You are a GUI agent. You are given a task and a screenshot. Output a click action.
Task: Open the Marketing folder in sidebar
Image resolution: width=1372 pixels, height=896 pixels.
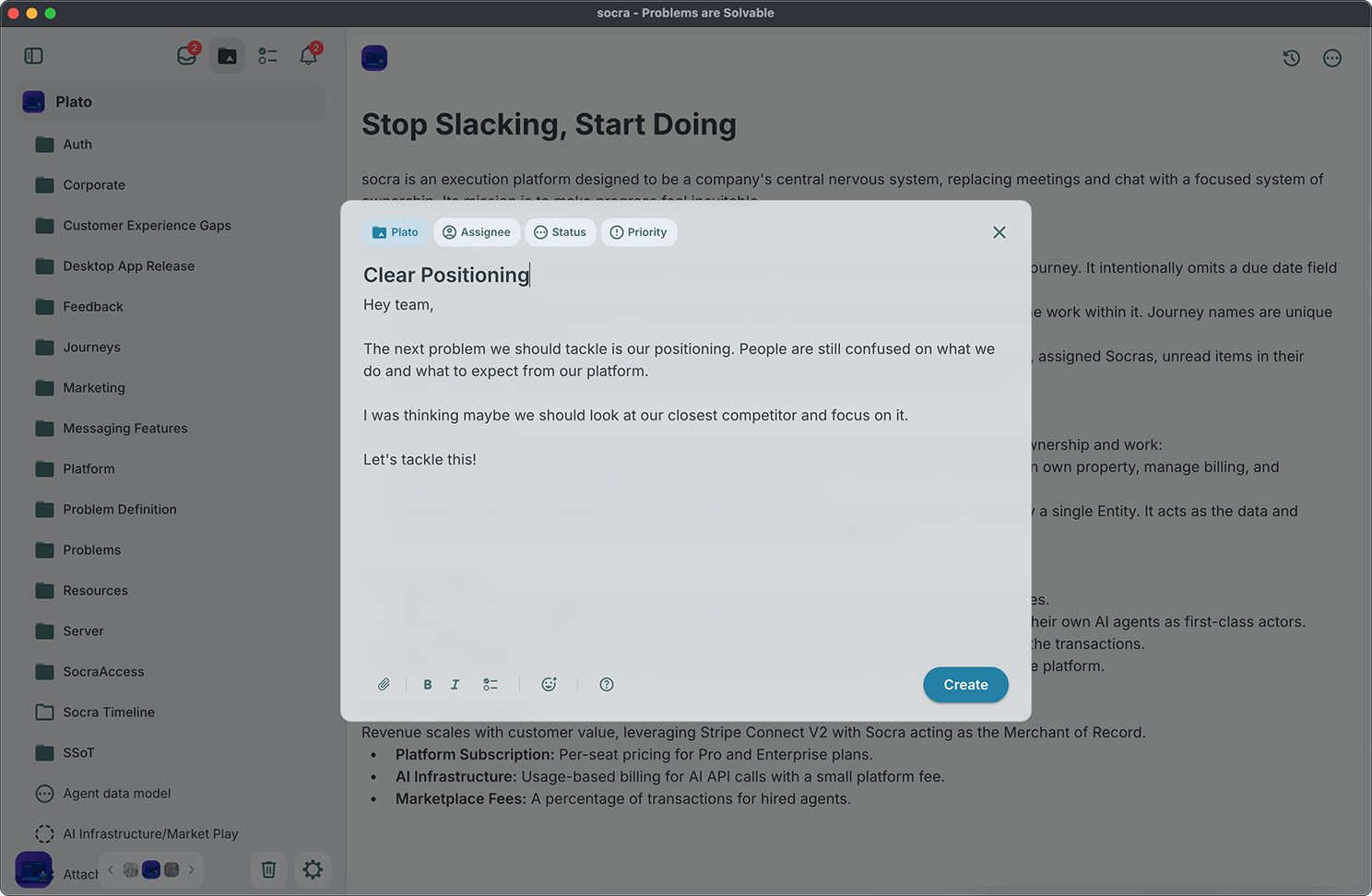(94, 387)
